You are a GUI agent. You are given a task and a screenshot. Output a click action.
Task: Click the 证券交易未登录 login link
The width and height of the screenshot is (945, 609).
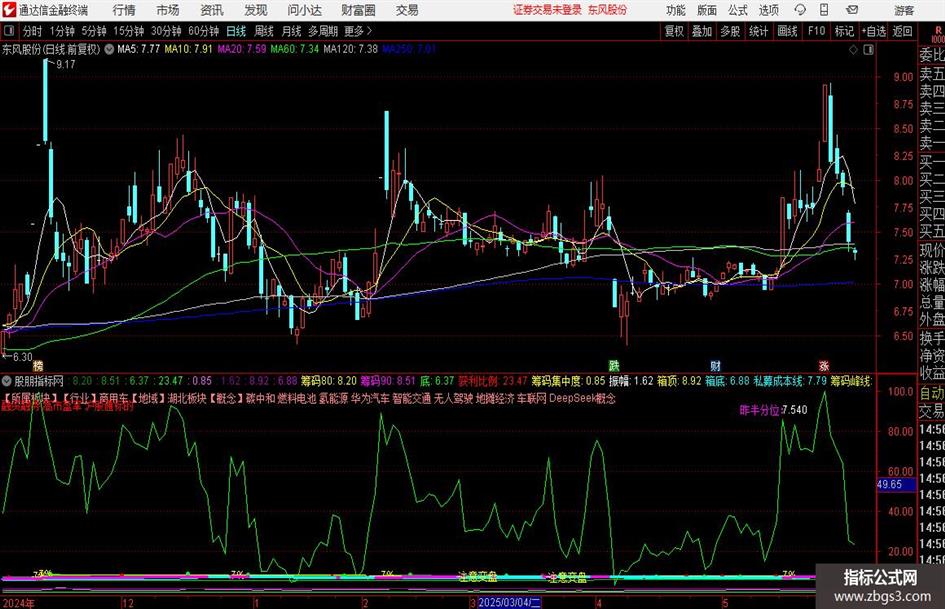[x=547, y=10]
